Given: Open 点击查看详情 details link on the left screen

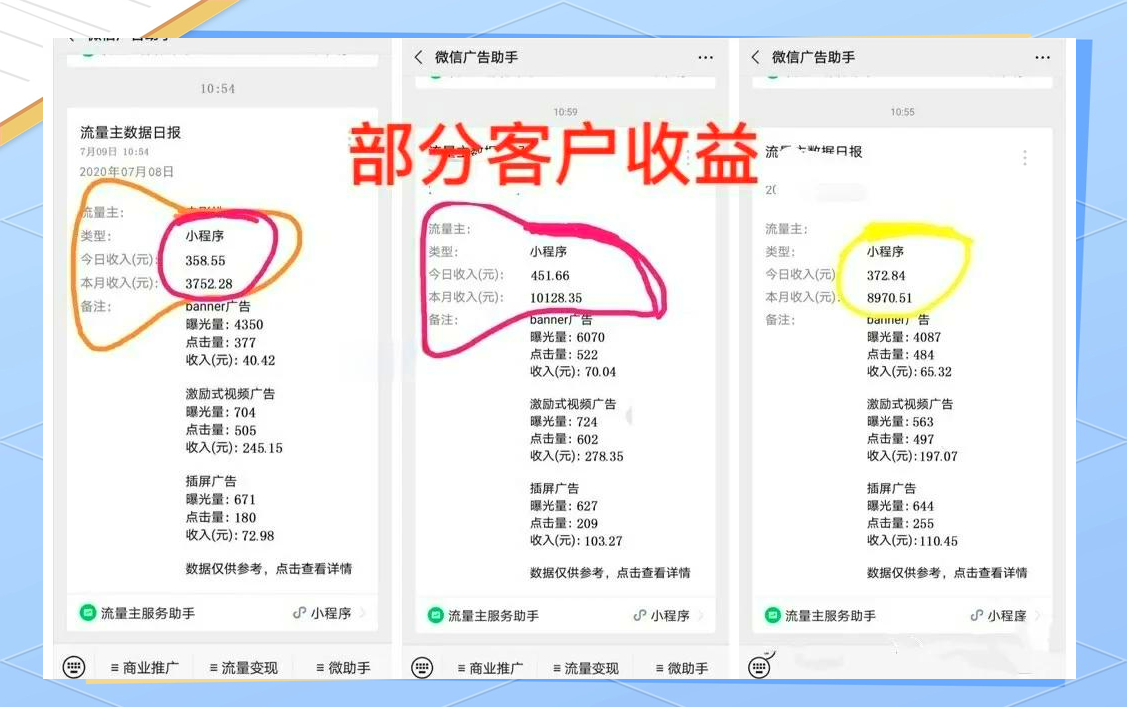Looking at the screenshot, I should (315, 571).
